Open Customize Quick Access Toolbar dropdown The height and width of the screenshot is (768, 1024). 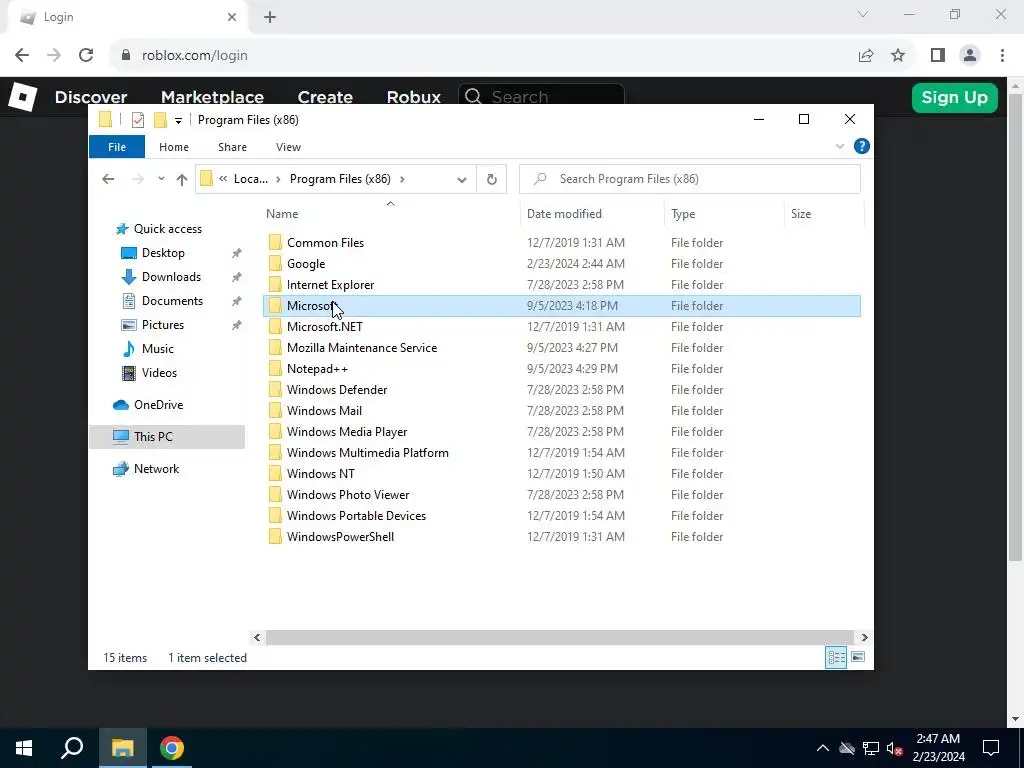178,120
